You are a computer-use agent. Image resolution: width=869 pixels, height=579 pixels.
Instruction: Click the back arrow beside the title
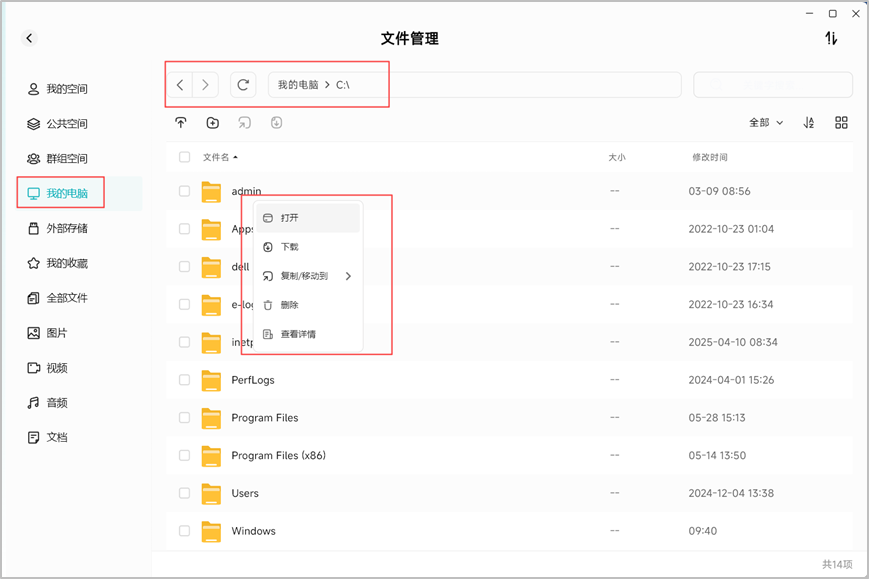(29, 38)
